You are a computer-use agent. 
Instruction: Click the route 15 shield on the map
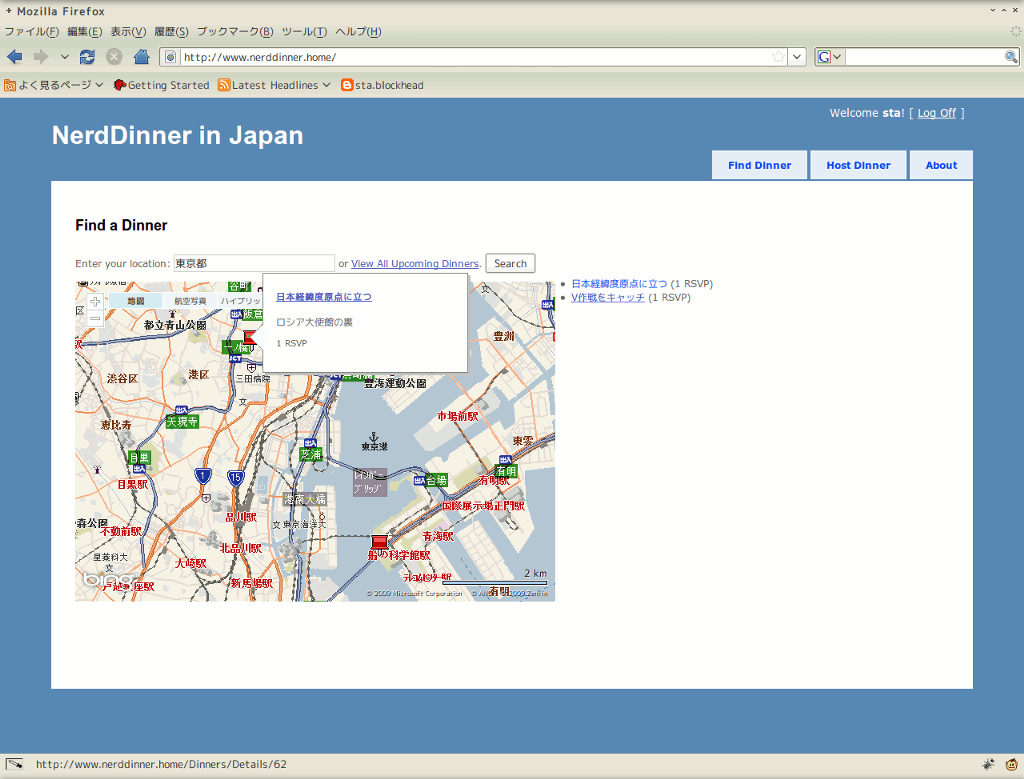pos(236,478)
